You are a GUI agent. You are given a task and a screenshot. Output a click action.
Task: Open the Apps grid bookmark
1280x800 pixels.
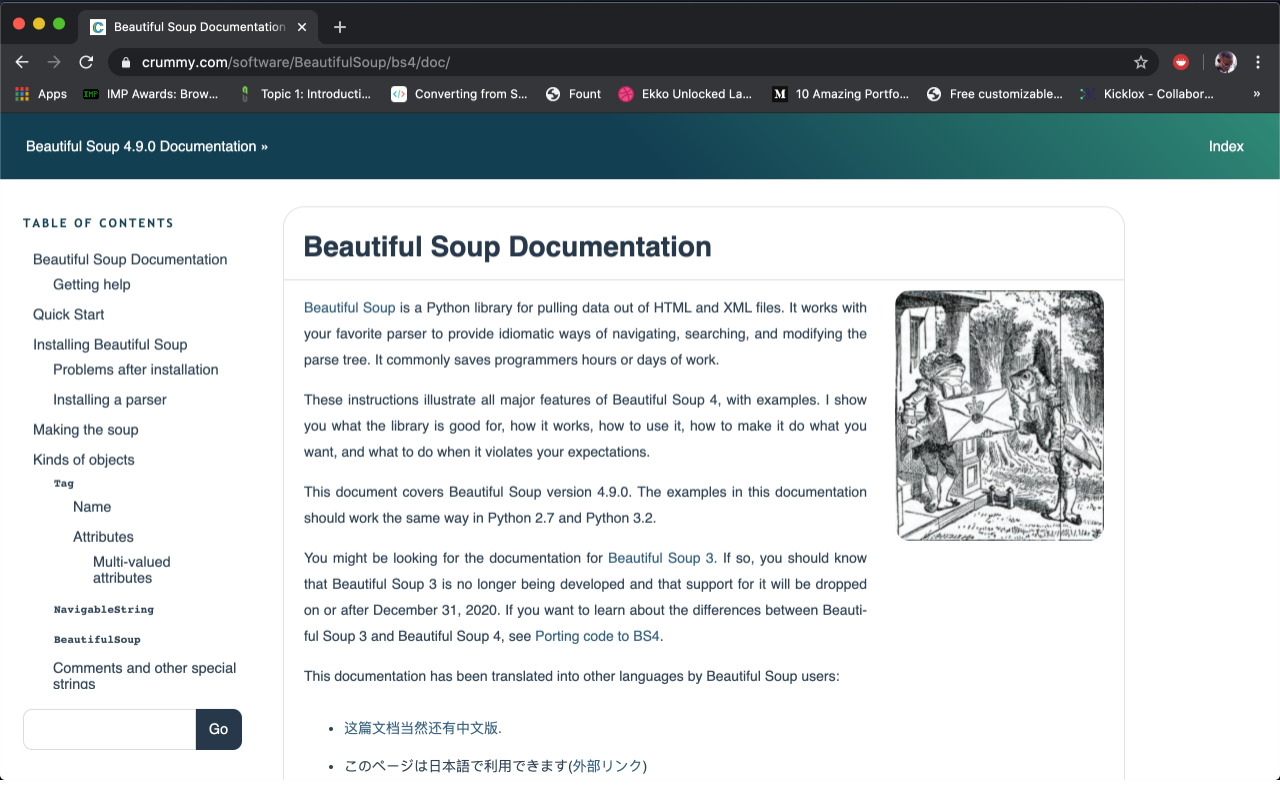[x=41, y=94]
